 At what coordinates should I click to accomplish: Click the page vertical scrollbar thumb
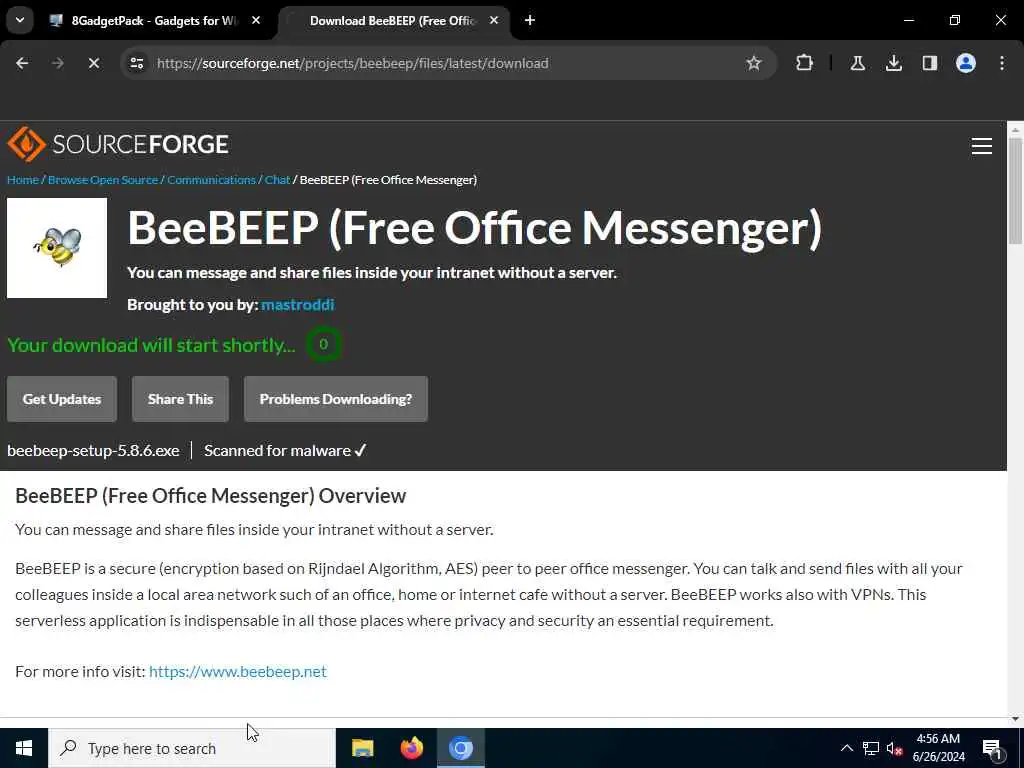point(1015,189)
